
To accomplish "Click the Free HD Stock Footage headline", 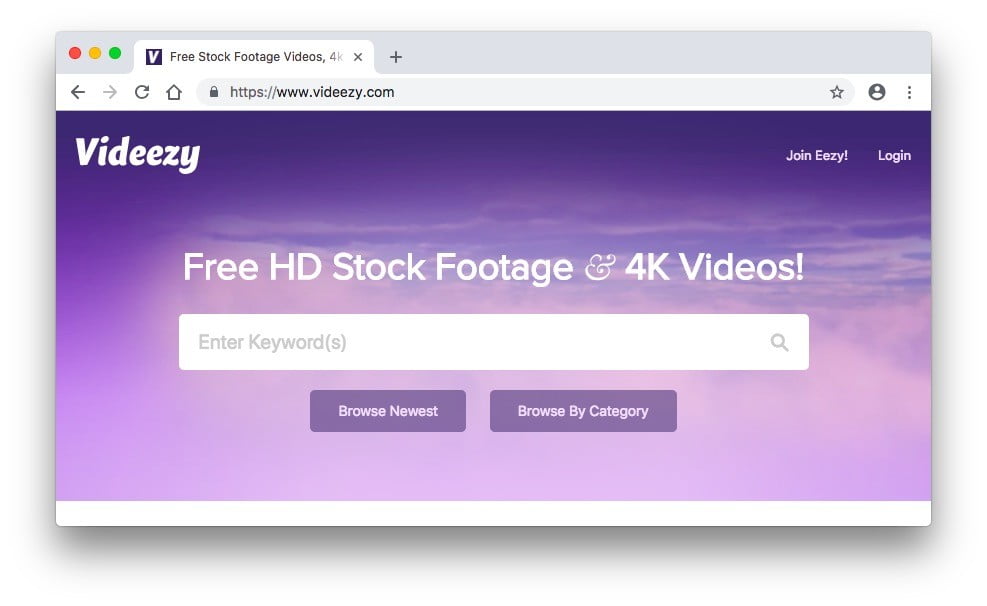I will click(494, 267).
